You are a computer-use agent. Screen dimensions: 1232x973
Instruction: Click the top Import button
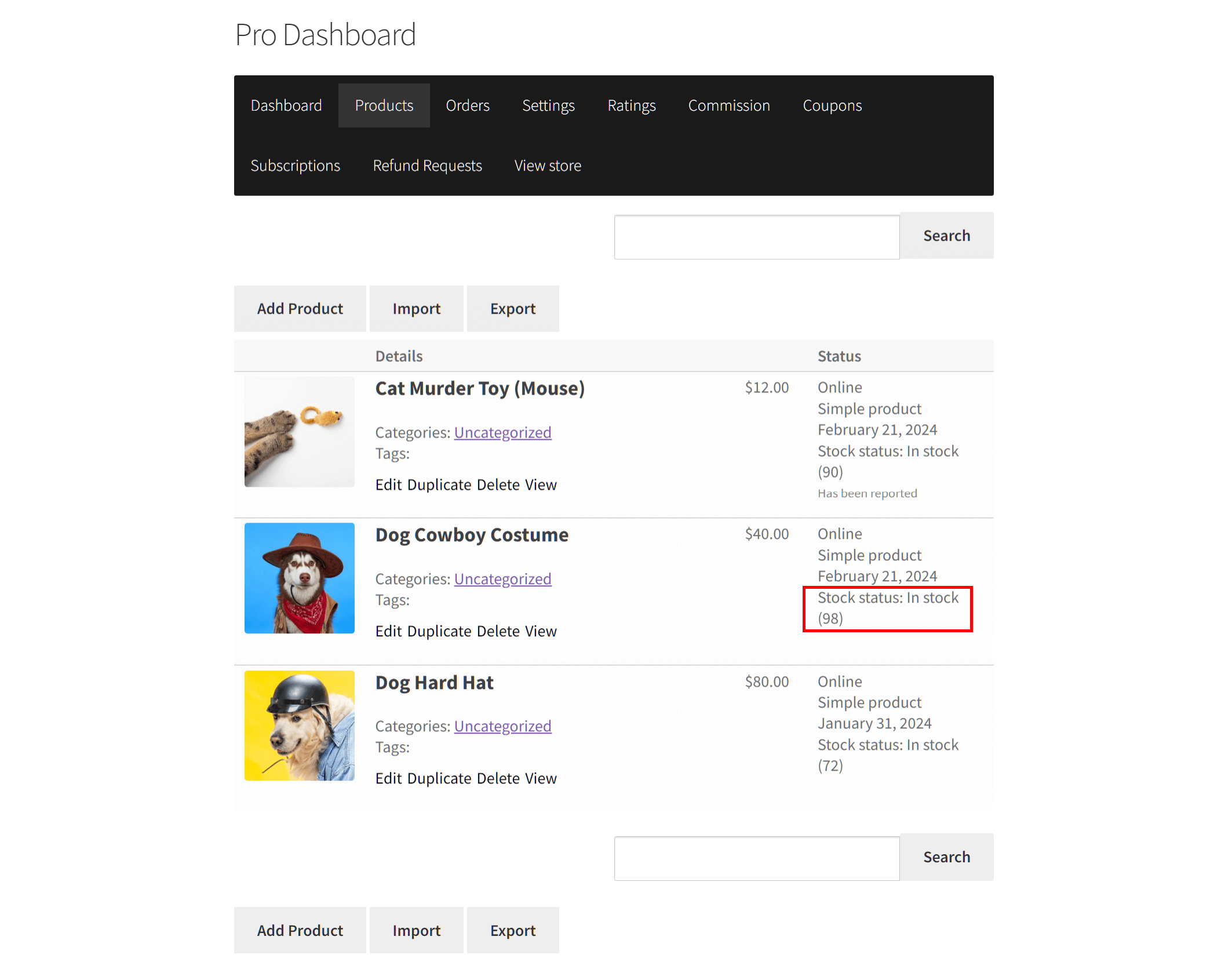[417, 308]
